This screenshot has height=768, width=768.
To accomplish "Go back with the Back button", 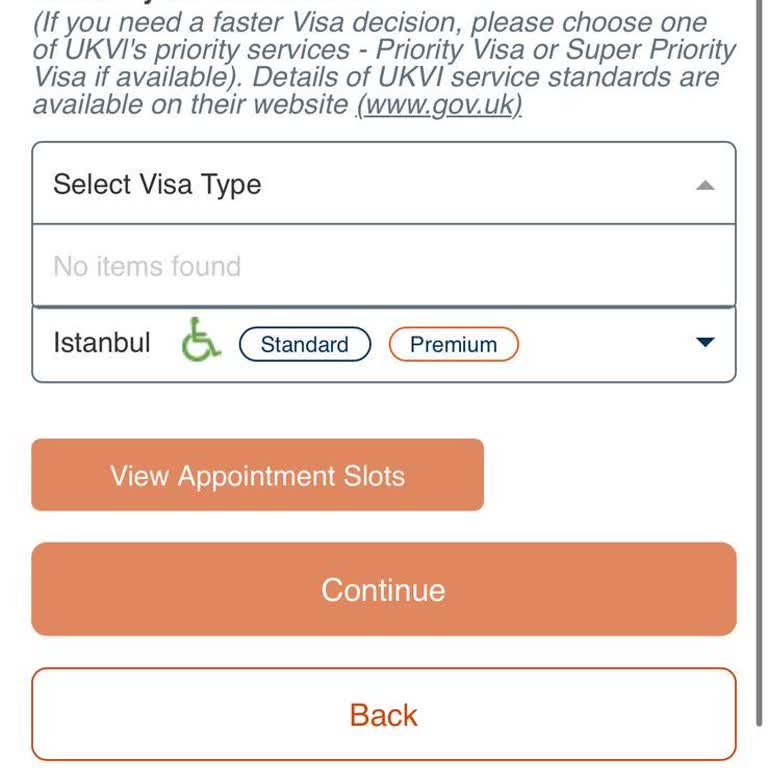I will point(384,714).
